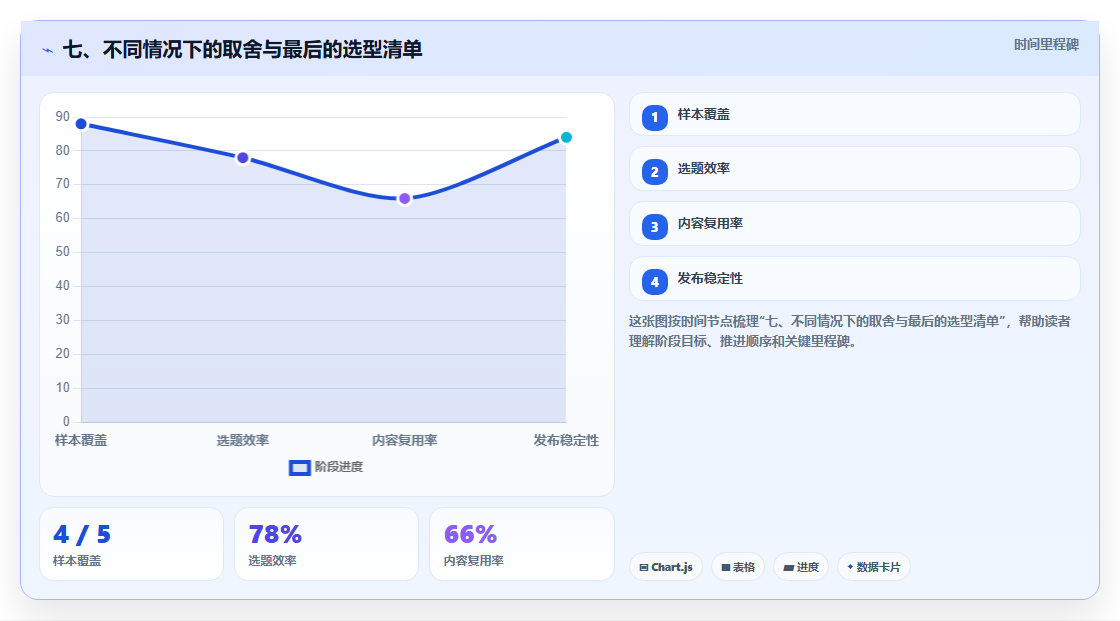Open the 66% 内容复用率 stat card
The image size is (1120, 621).
click(x=522, y=544)
